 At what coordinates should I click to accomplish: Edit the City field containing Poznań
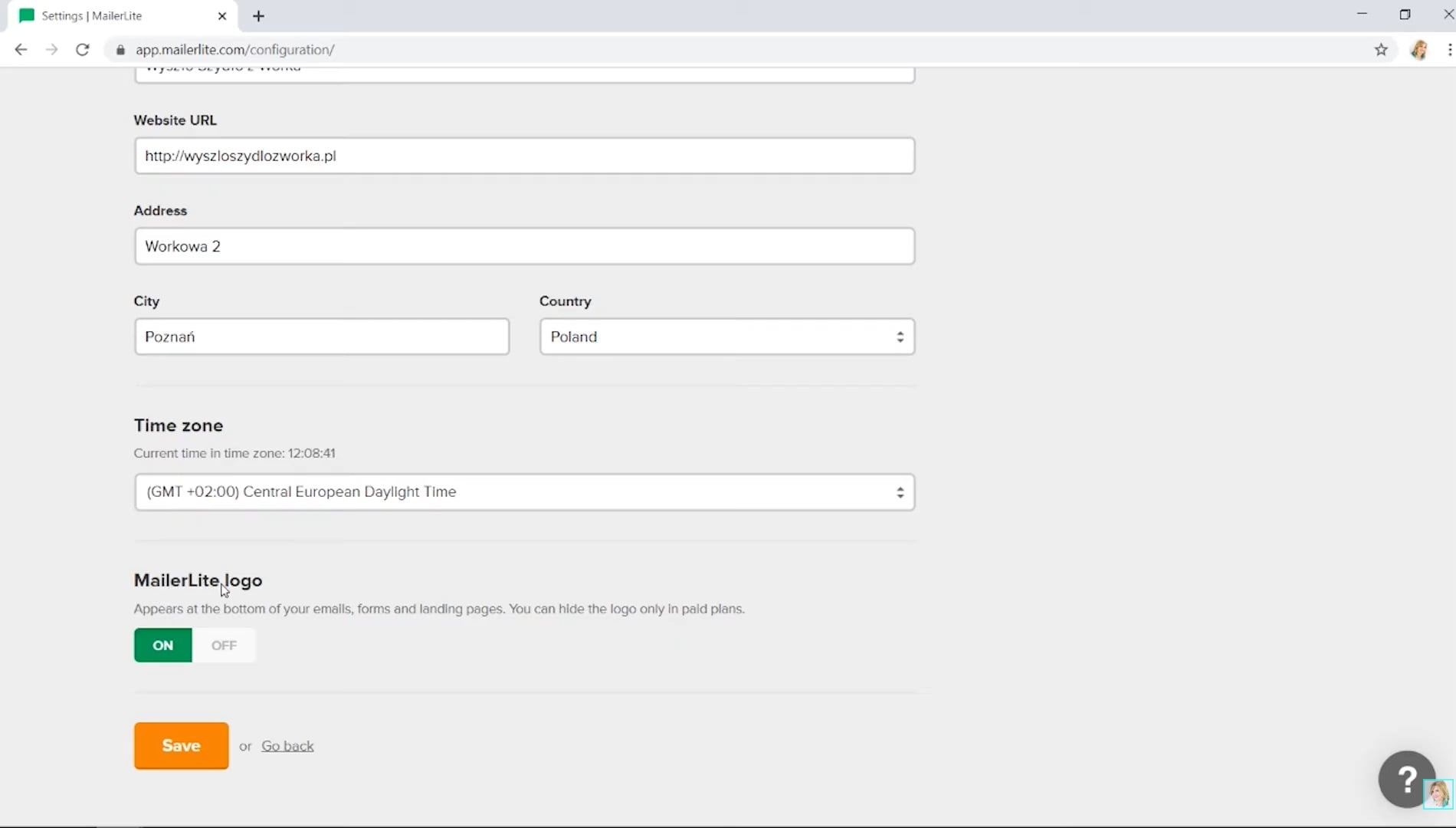[322, 337]
